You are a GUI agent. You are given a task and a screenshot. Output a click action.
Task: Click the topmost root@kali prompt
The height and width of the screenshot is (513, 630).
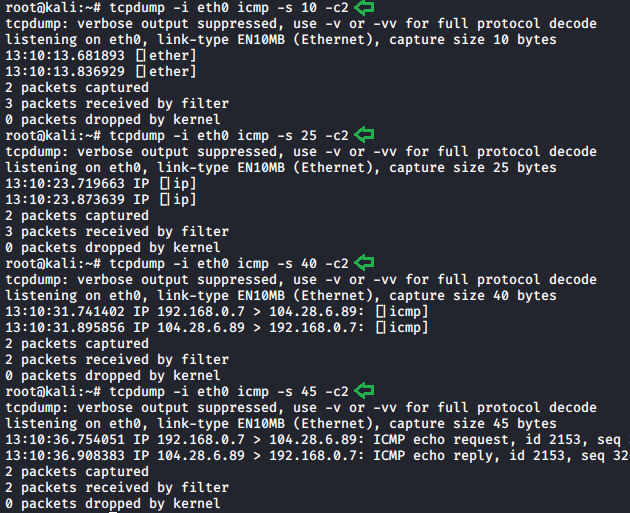click(x=48, y=8)
